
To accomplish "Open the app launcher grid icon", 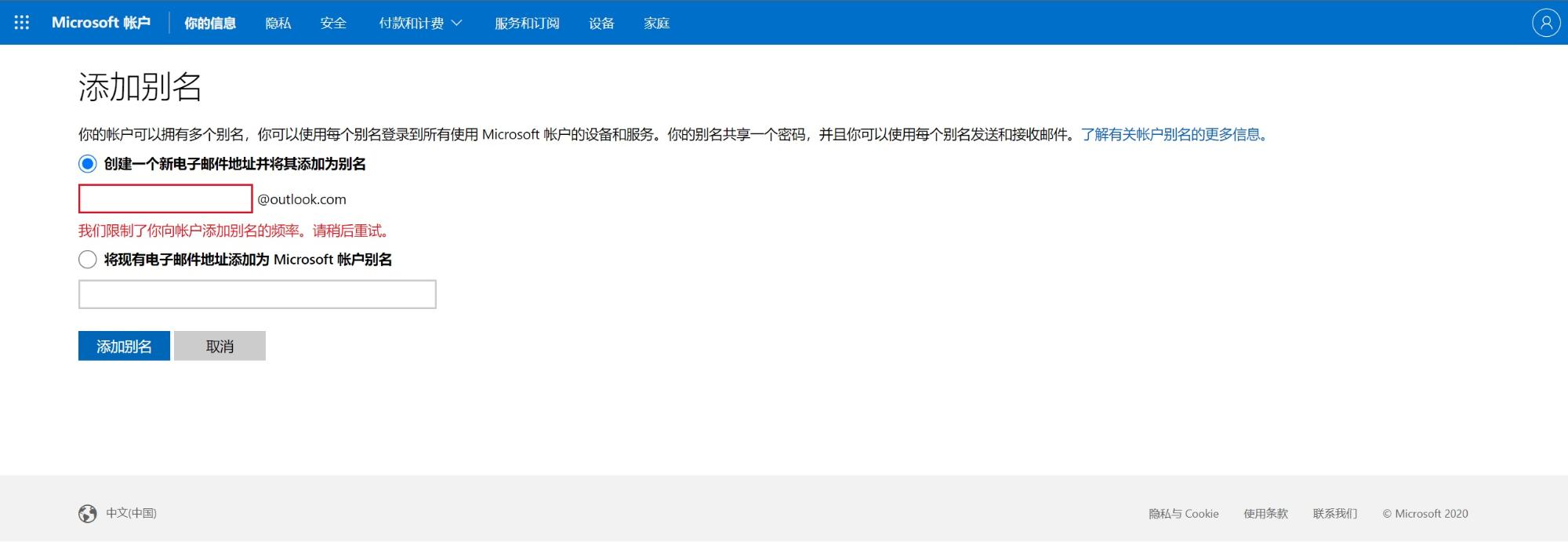I will (x=22, y=23).
